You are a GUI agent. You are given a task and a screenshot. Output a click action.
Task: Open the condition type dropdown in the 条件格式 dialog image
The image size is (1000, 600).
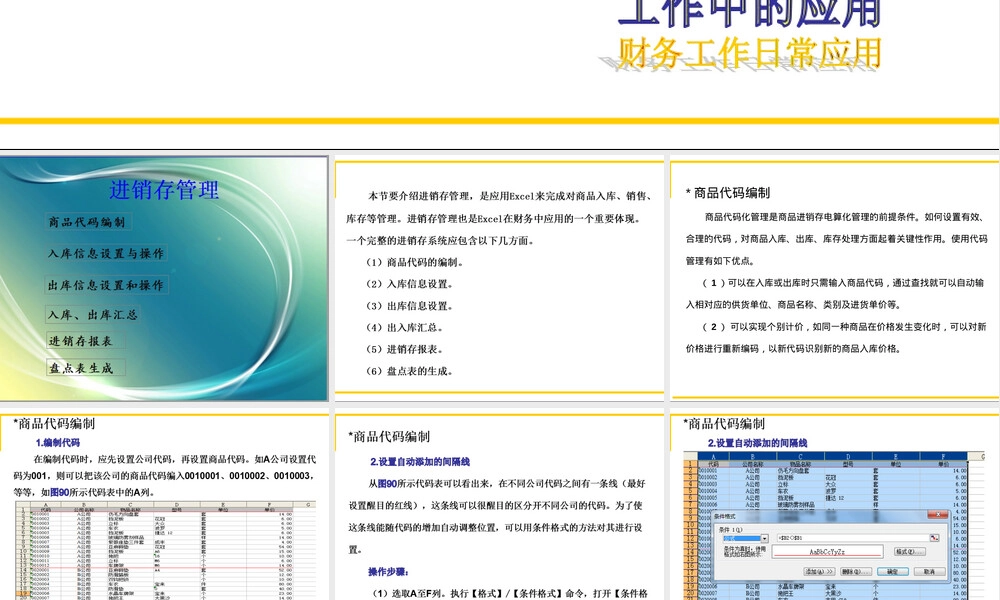[x=764, y=539]
